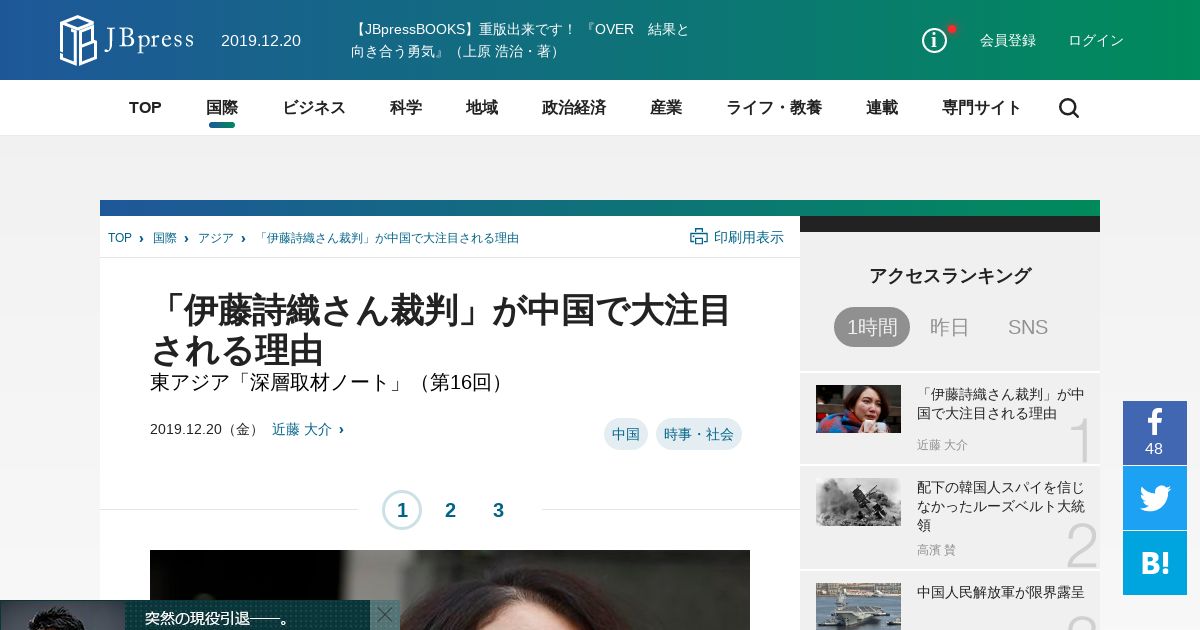Share article on Twitter
The height and width of the screenshot is (630, 1200).
click(x=1155, y=498)
